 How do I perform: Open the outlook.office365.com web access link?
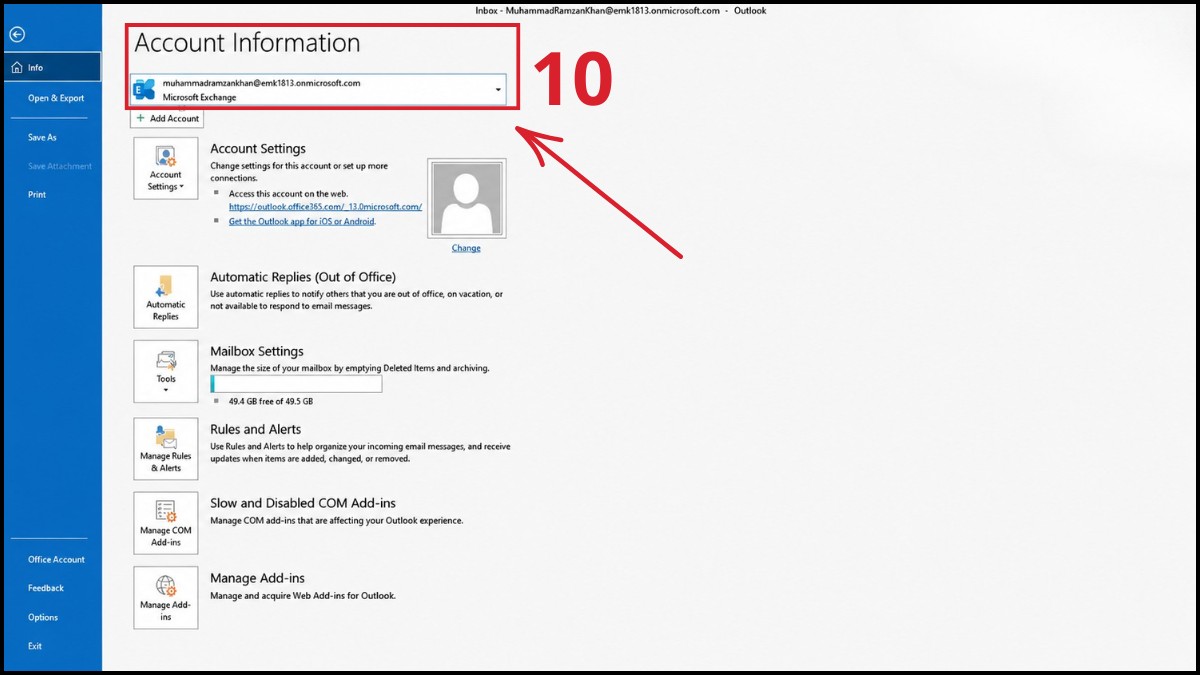[x=325, y=207]
